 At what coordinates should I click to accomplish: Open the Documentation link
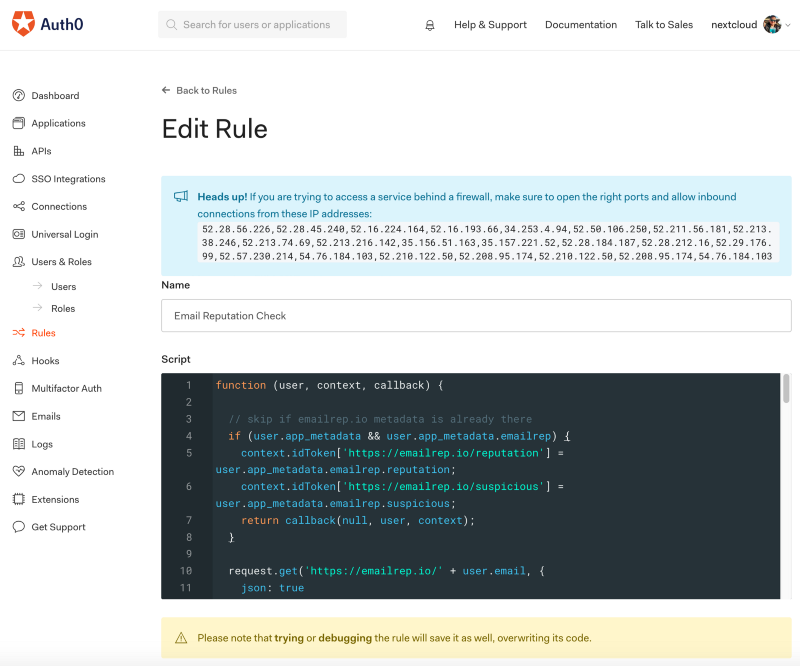pos(581,24)
